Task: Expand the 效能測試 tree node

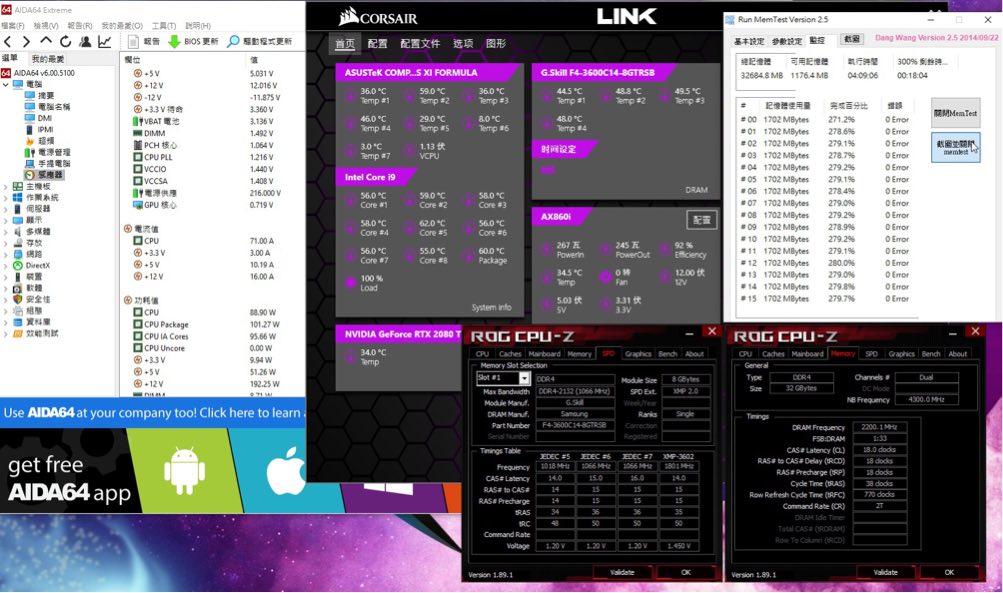Action: click(6, 333)
